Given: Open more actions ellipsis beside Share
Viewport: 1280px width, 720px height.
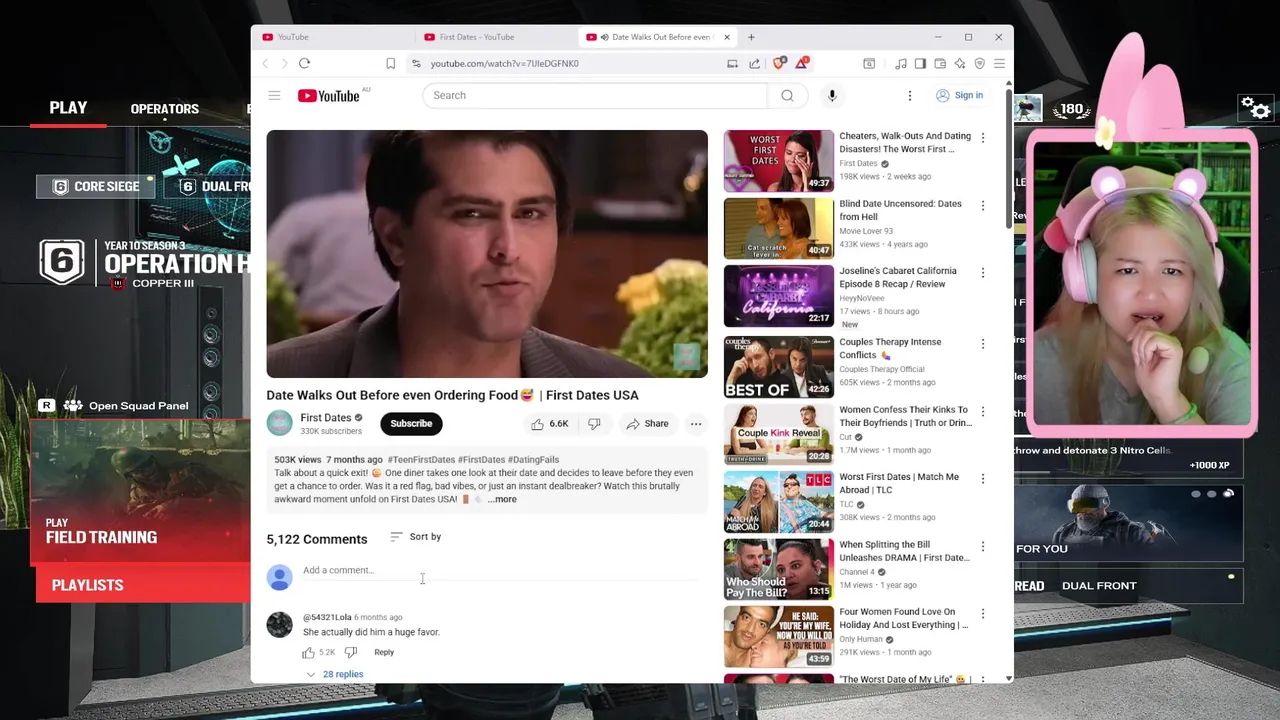Looking at the screenshot, I should tap(696, 424).
